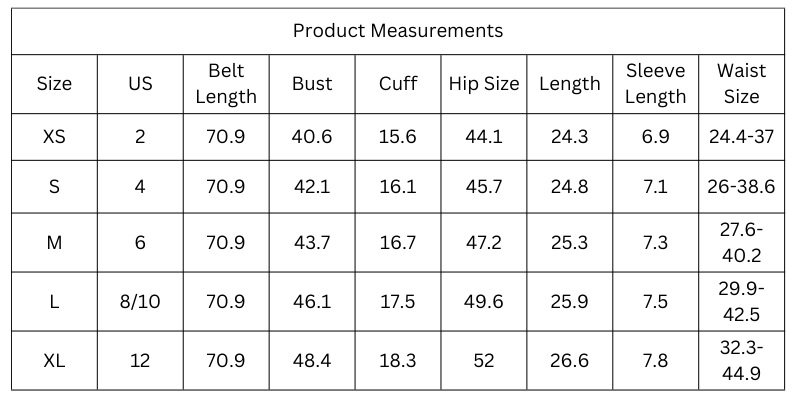Screen dimensions: 800x400
Task: Click the Product Measurements table title
Action: [398, 31]
